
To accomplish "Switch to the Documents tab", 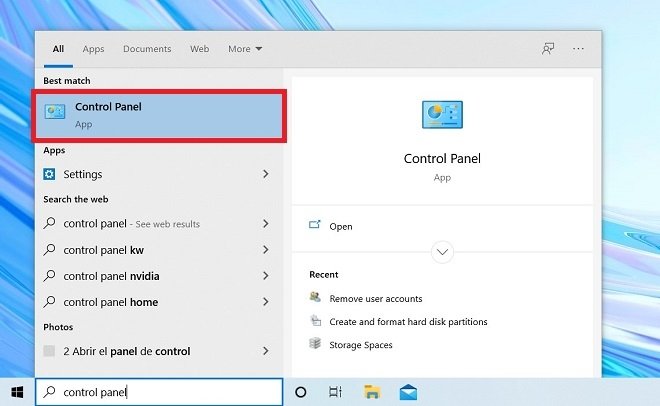I will [147, 49].
